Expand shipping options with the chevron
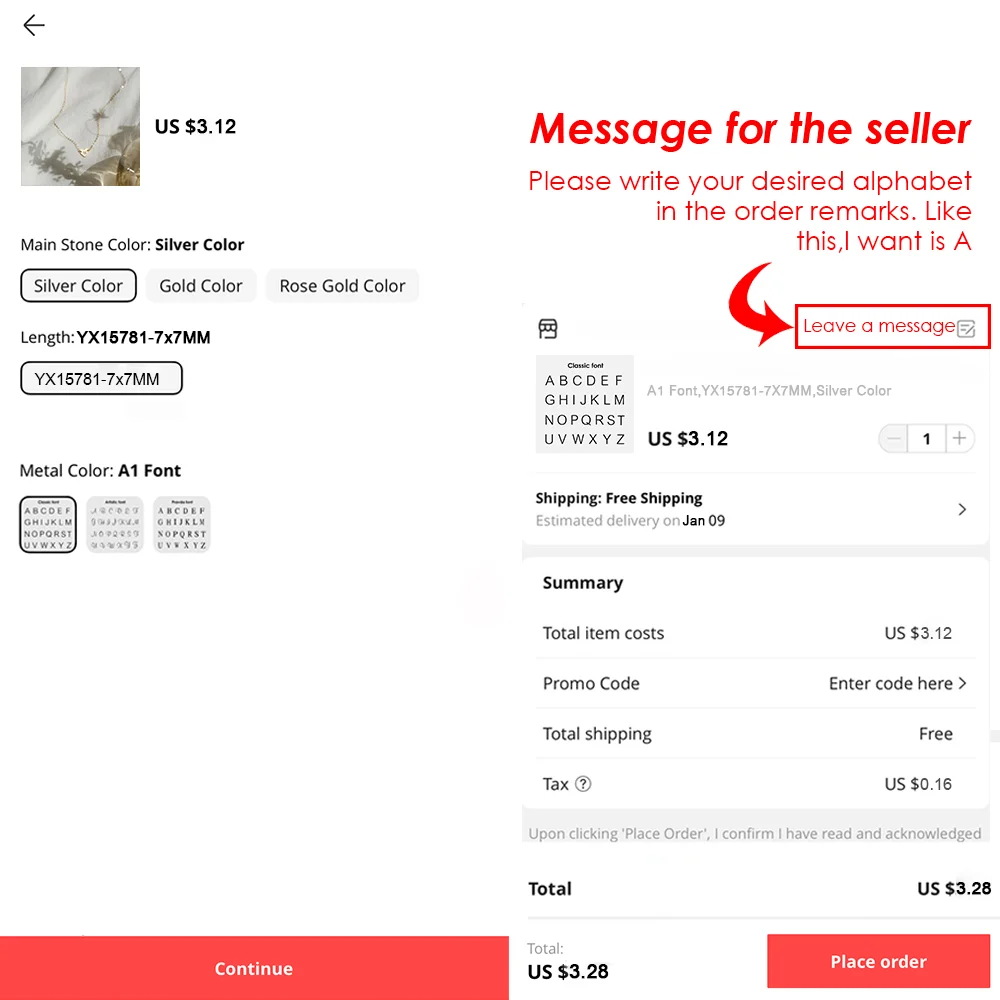 pos(962,509)
